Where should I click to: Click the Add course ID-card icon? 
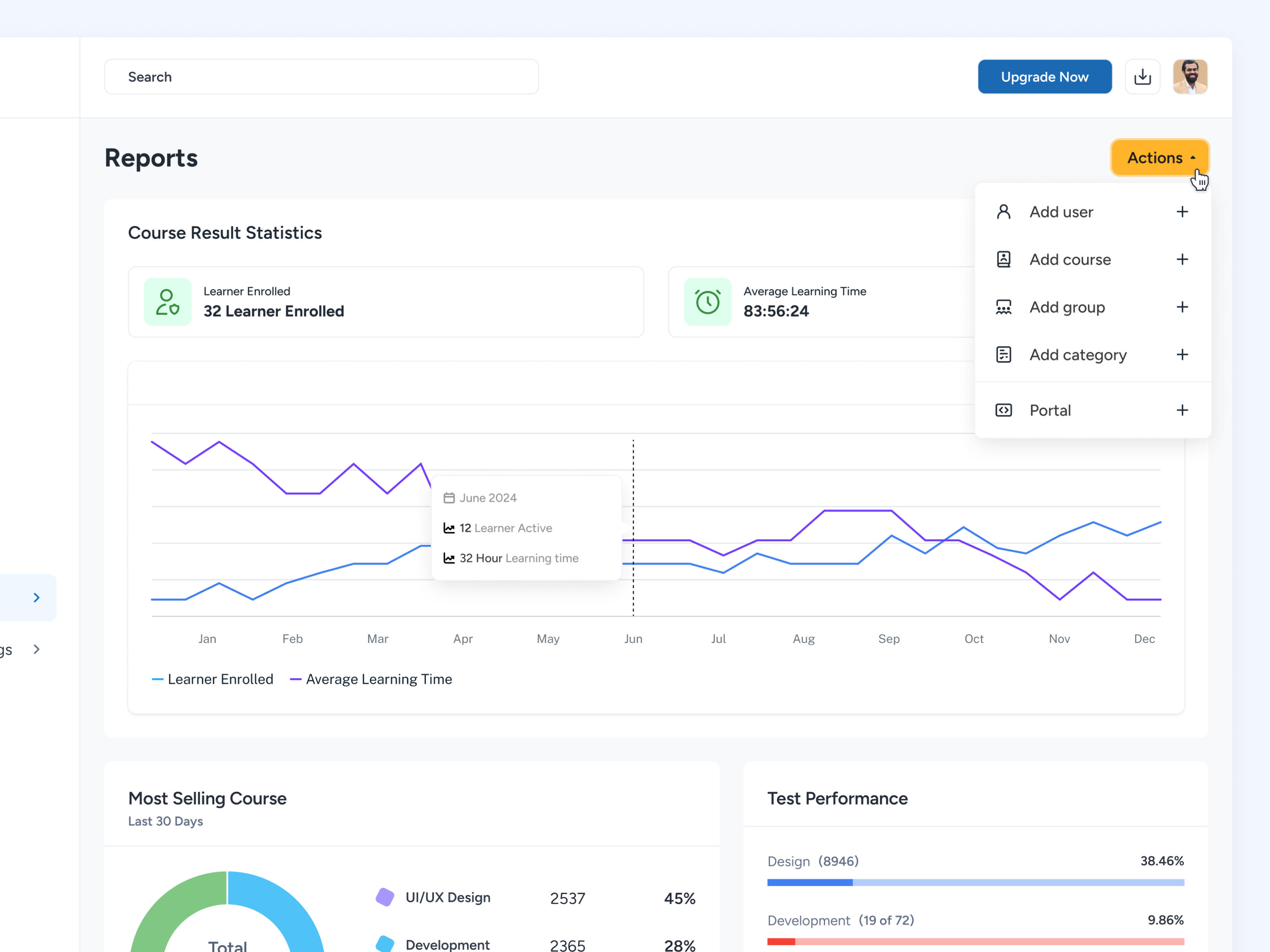point(1004,259)
